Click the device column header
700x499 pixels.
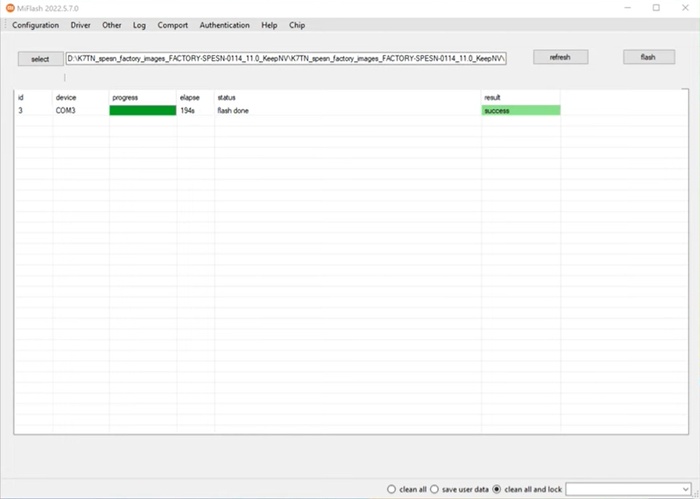(x=66, y=97)
